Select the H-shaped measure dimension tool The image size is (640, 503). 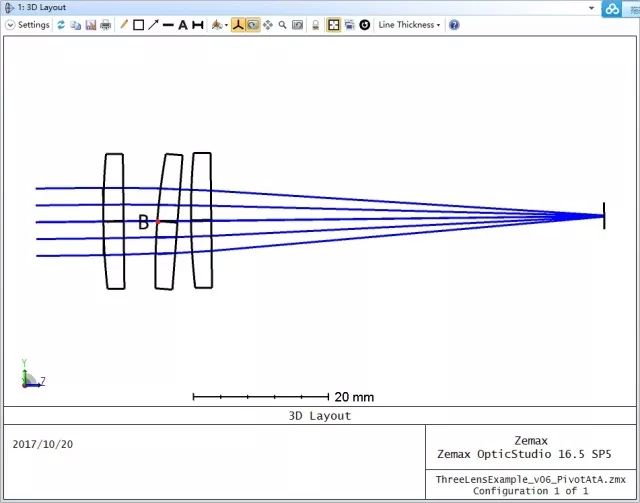(x=198, y=25)
